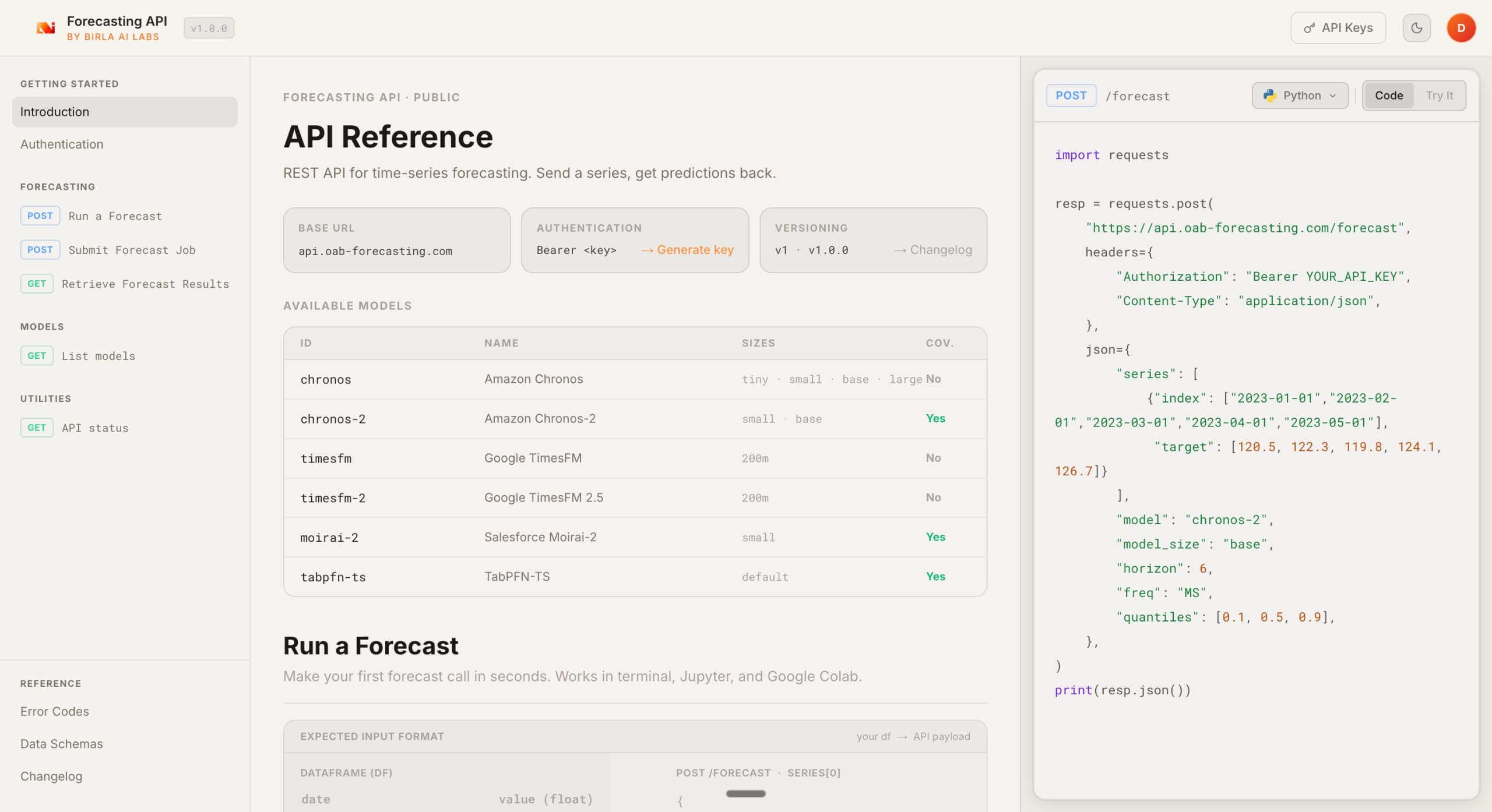Screen dimensions: 1492x812
Task: Click the Bearer <key> text
Action: coord(576,250)
